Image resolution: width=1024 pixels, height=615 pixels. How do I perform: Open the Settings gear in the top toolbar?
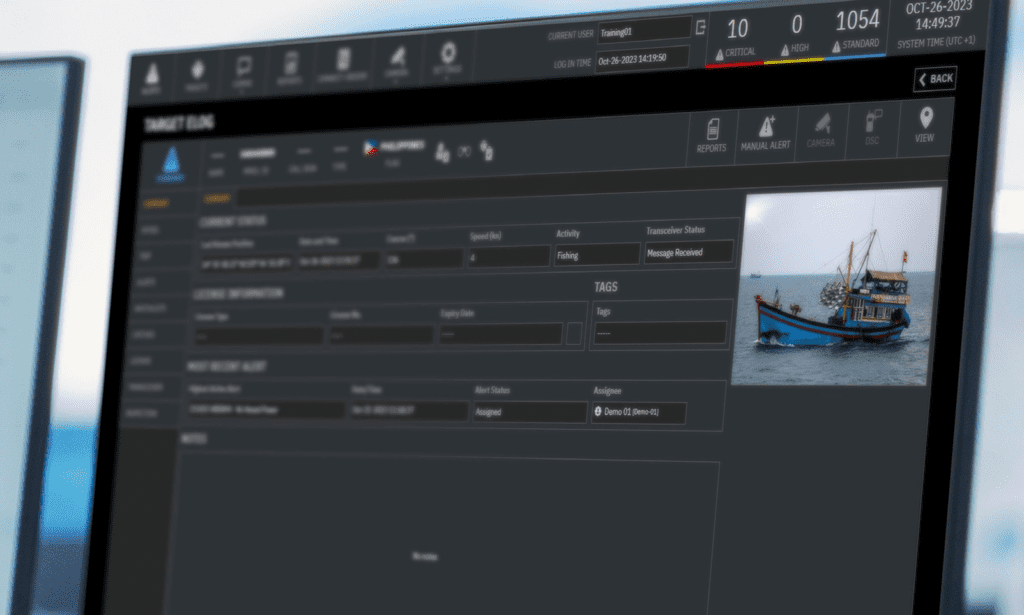[448, 55]
